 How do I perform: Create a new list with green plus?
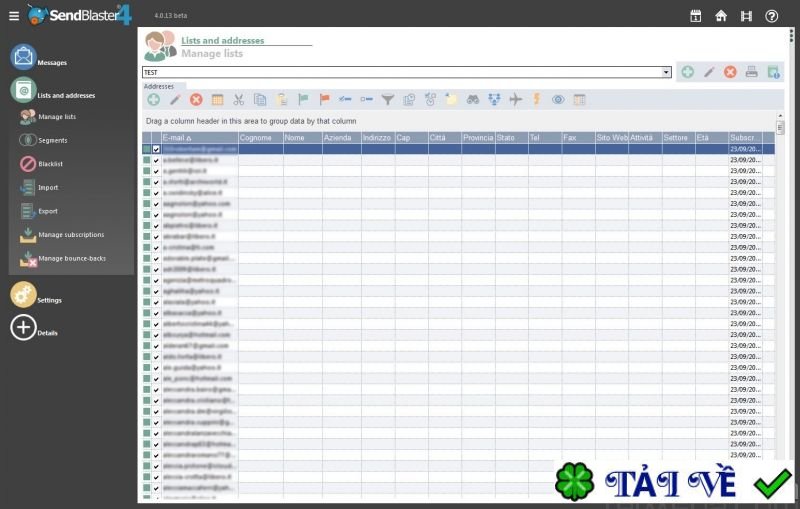[x=687, y=72]
